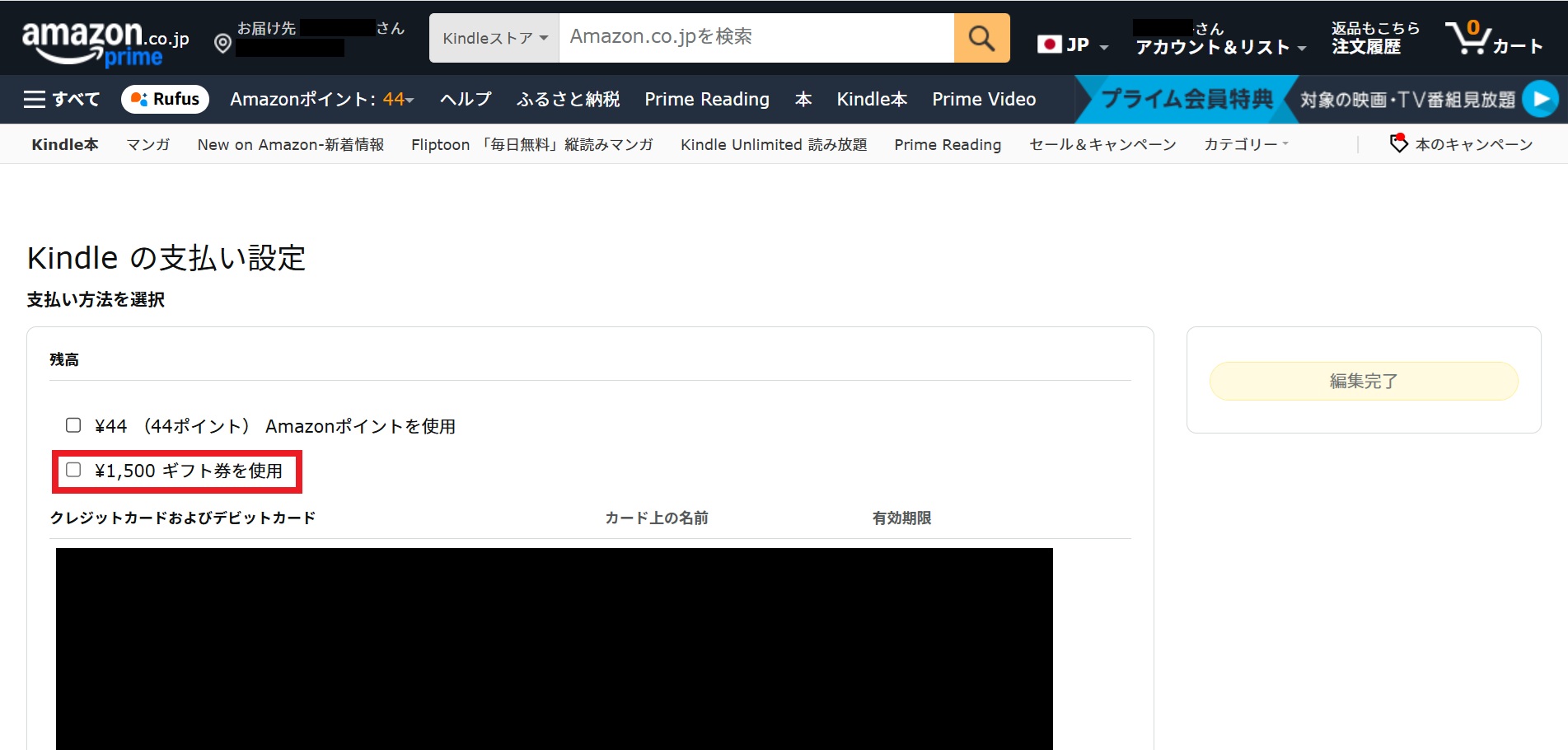
Task: Click the orange search magnifier button
Action: pyautogui.click(x=981, y=38)
